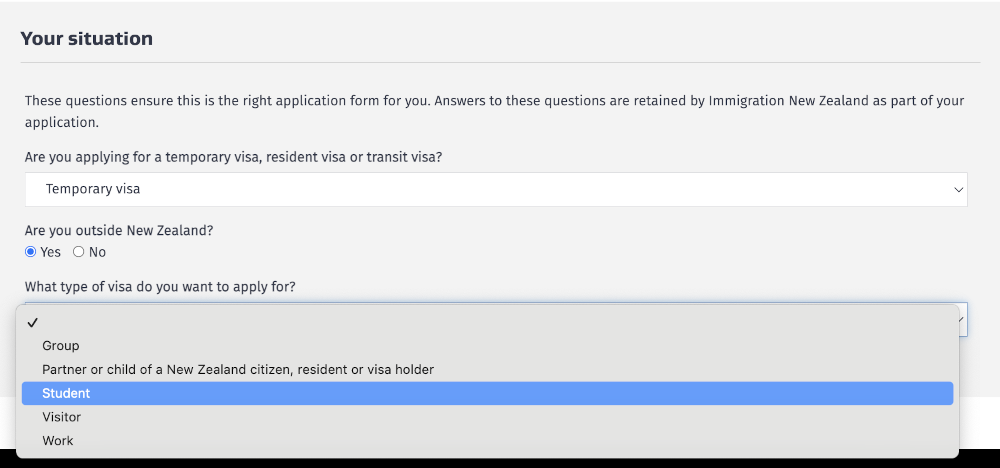Viewport: 1000px width, 468px height.
Task: Click the "Are you outside New Zealand?" label
Action: coord(119,230)
